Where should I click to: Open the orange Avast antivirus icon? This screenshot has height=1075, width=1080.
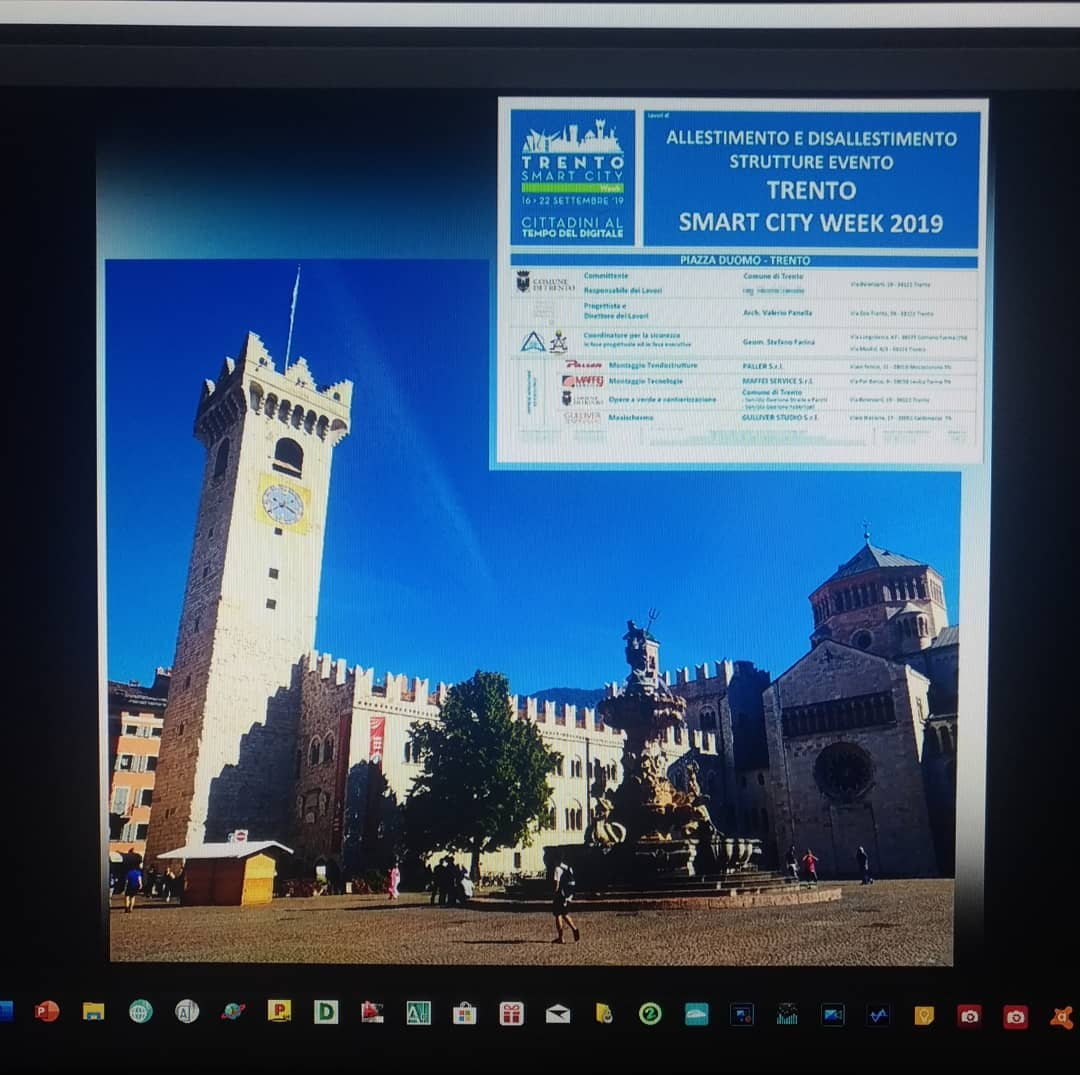pos(1063,1017)
